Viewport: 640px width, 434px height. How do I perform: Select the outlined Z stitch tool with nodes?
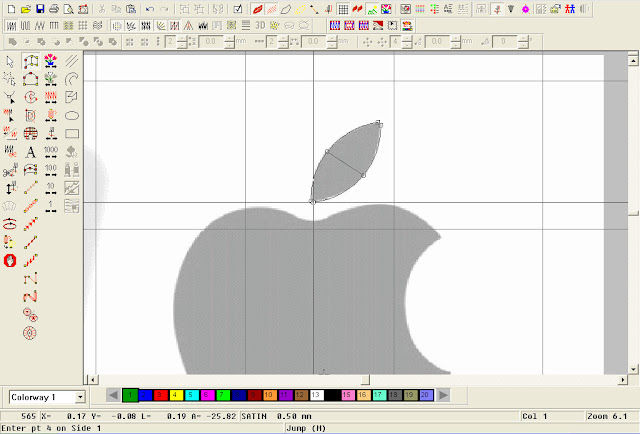click(30, 278)
